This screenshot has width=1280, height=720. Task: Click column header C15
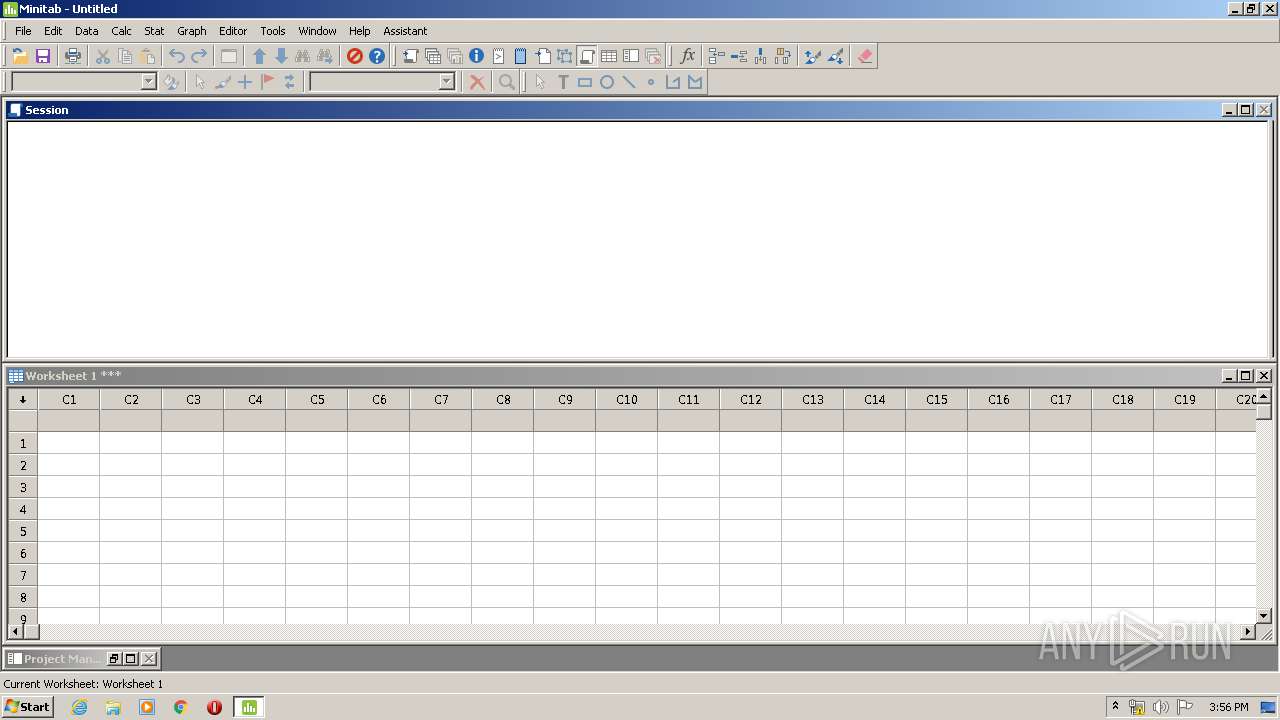pos(937,399)
